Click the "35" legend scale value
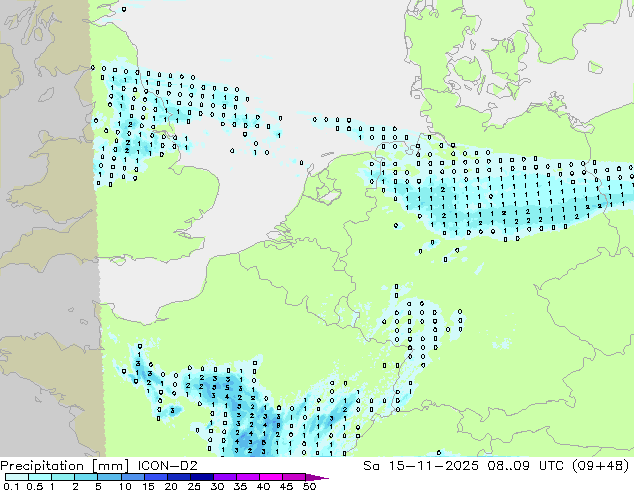This screenshot has height=490, width=634. (x=241, y=486)
